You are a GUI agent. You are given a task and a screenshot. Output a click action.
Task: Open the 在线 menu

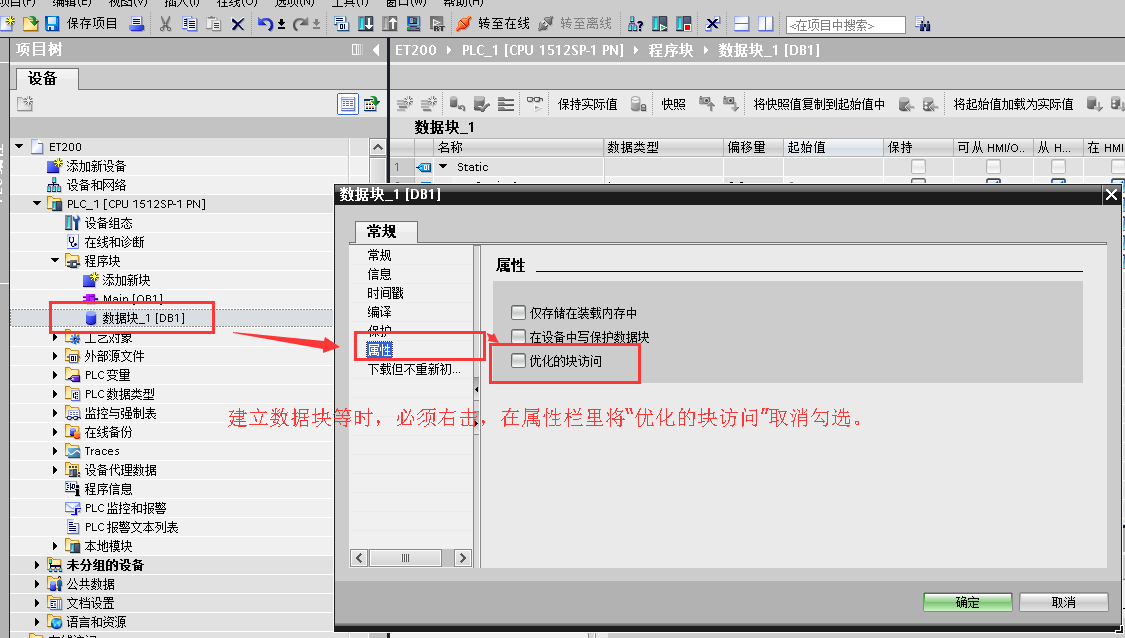point(238,6)
